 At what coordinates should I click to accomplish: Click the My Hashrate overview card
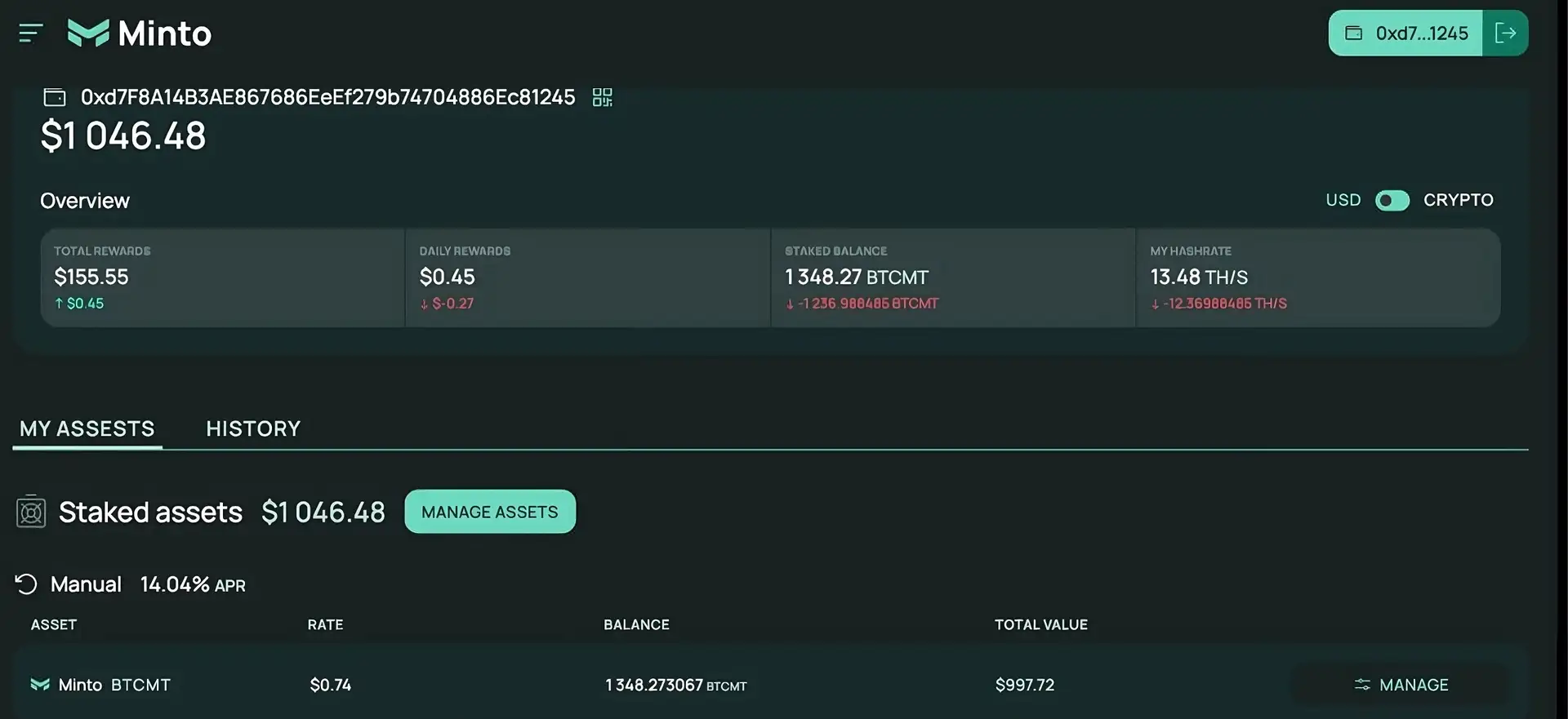[x=1317, y=277]
